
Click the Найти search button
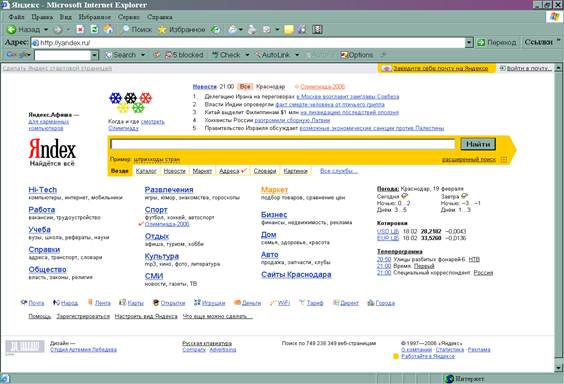[x=478, y=144]
